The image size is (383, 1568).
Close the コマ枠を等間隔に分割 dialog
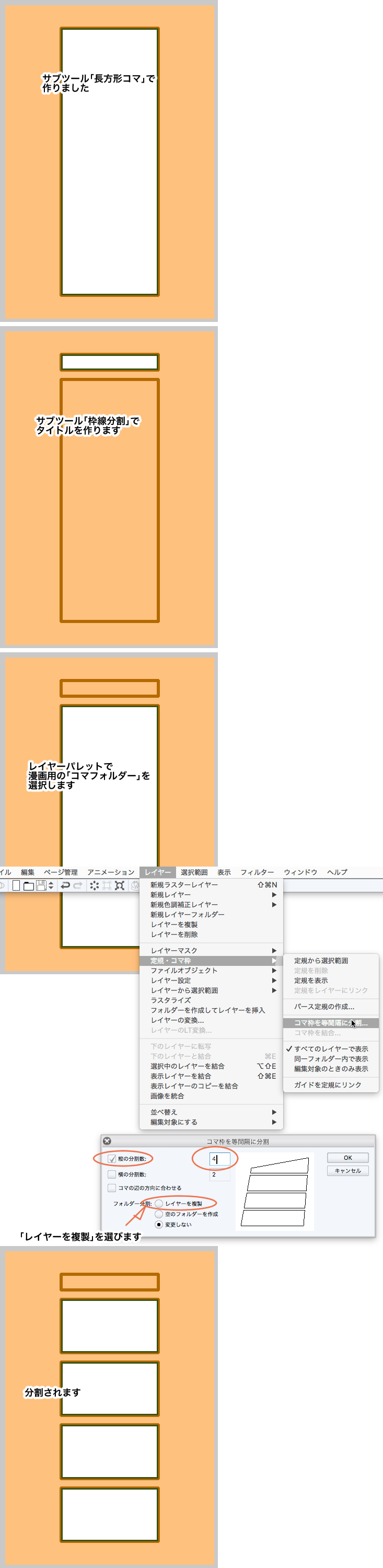pos(107,1142)
